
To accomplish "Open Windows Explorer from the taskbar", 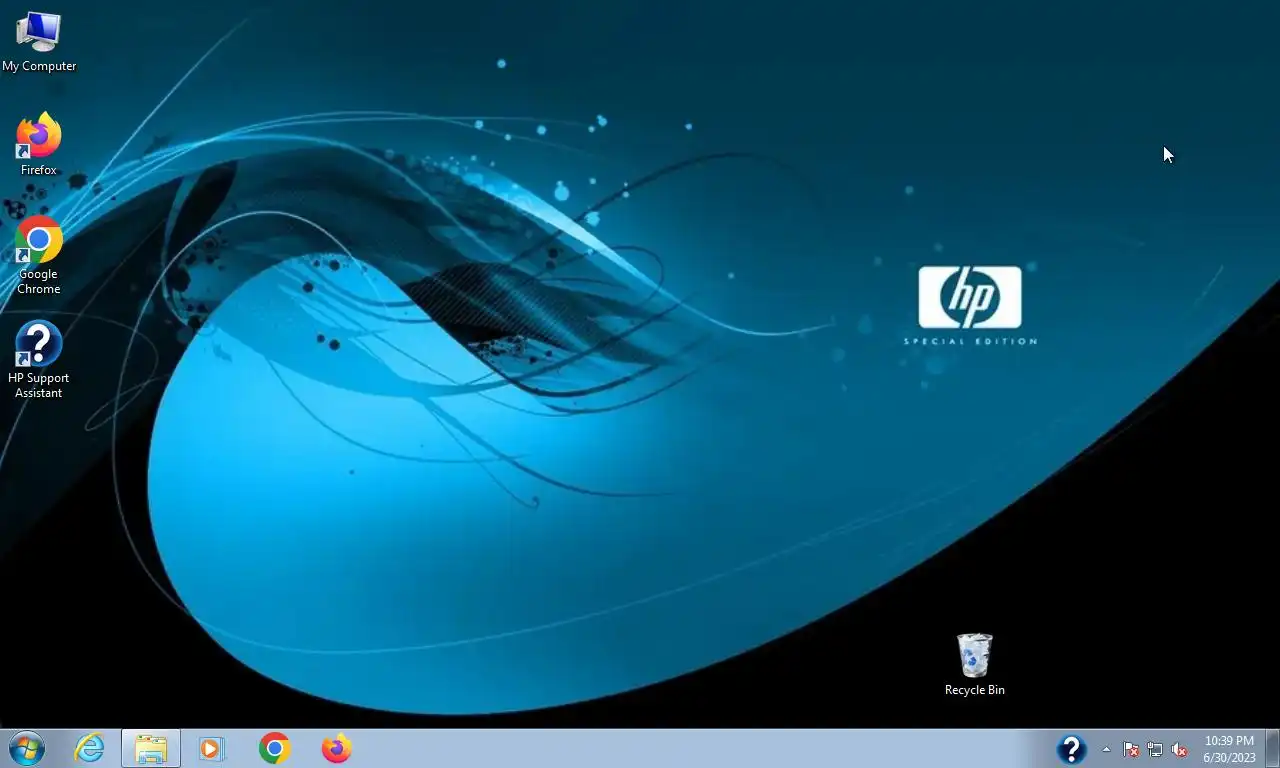I will [151, 748].
